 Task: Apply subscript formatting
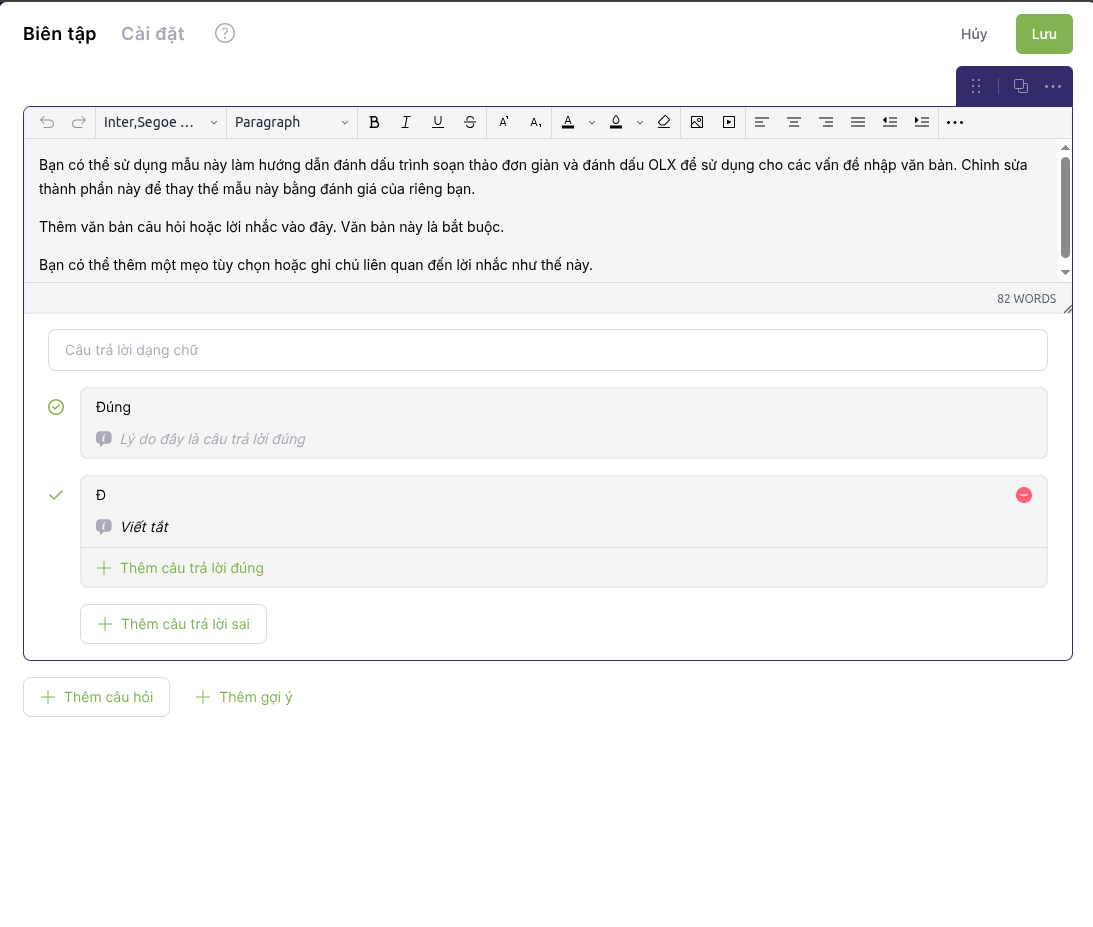point(535,123)
